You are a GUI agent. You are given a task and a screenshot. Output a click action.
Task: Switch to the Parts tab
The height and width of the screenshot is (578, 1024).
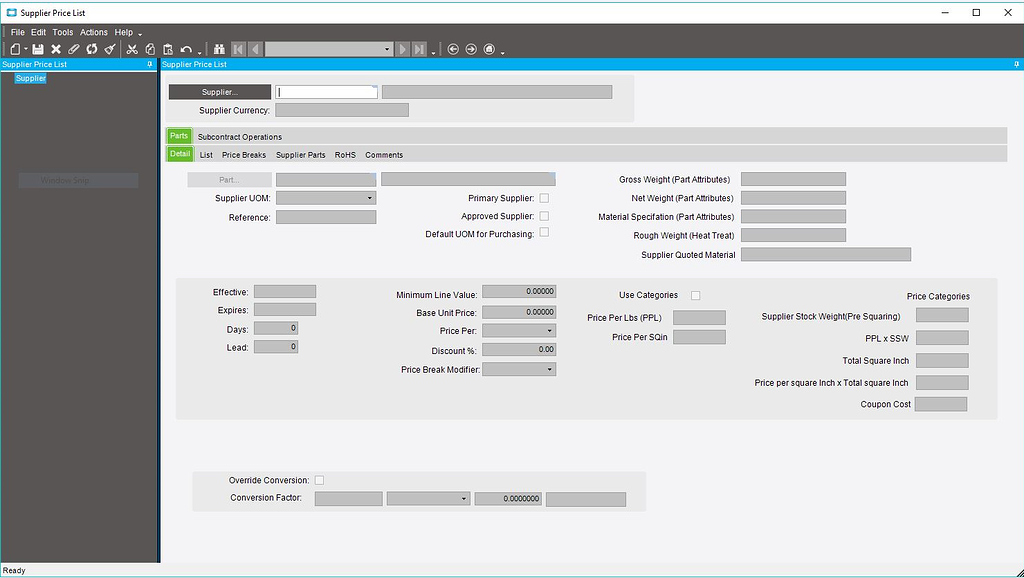pos(179,136)
